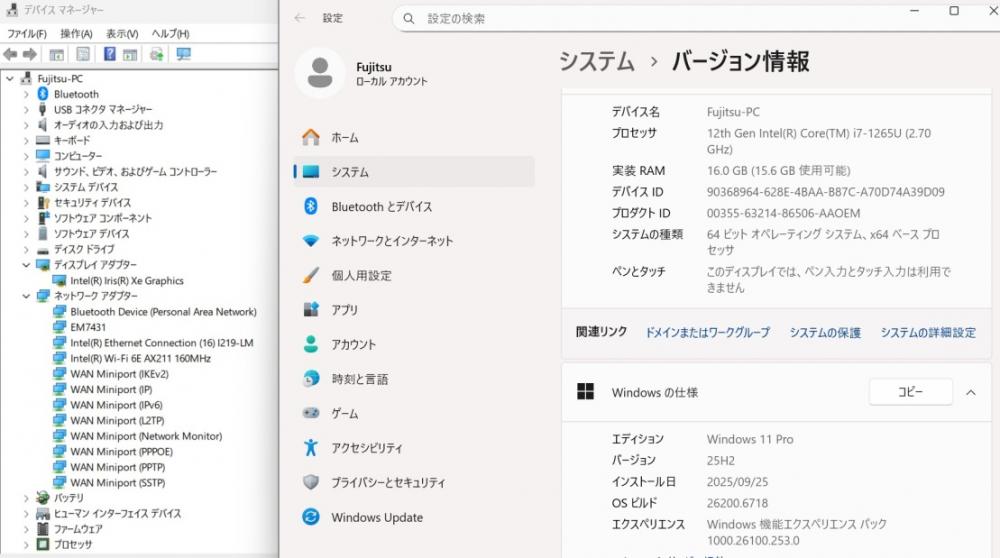Collapse the ディスプレイ アダプター tree node
Screen dimensions: 1000x558
click(26, 265)
